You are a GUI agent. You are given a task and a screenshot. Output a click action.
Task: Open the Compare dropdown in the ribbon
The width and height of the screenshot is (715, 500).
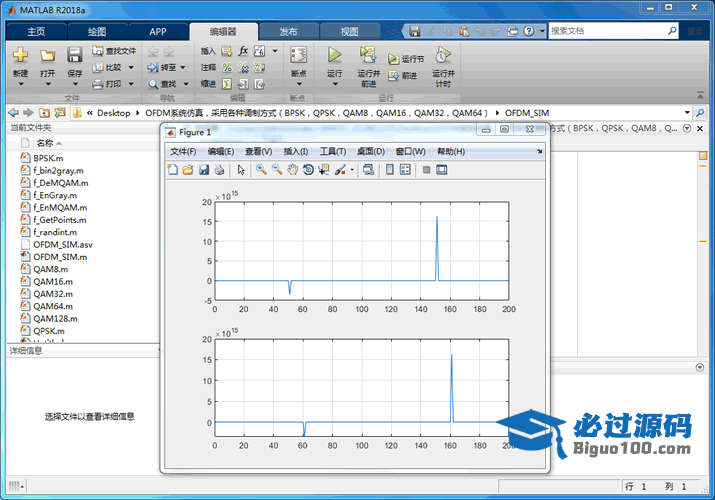tap(130, 68)
